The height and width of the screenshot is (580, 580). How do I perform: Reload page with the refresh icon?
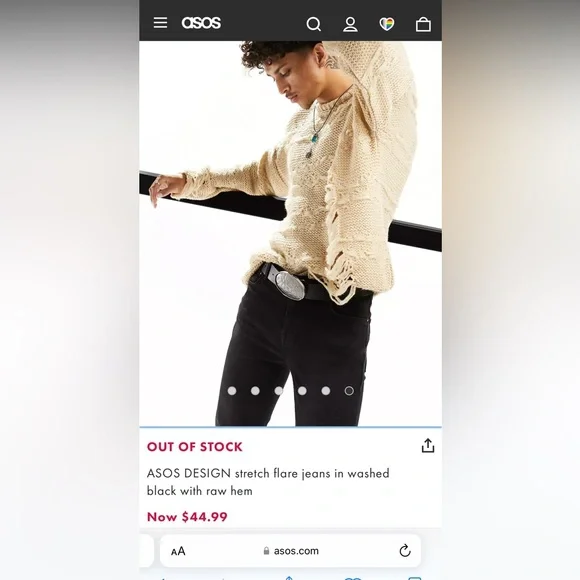[405, 551]
